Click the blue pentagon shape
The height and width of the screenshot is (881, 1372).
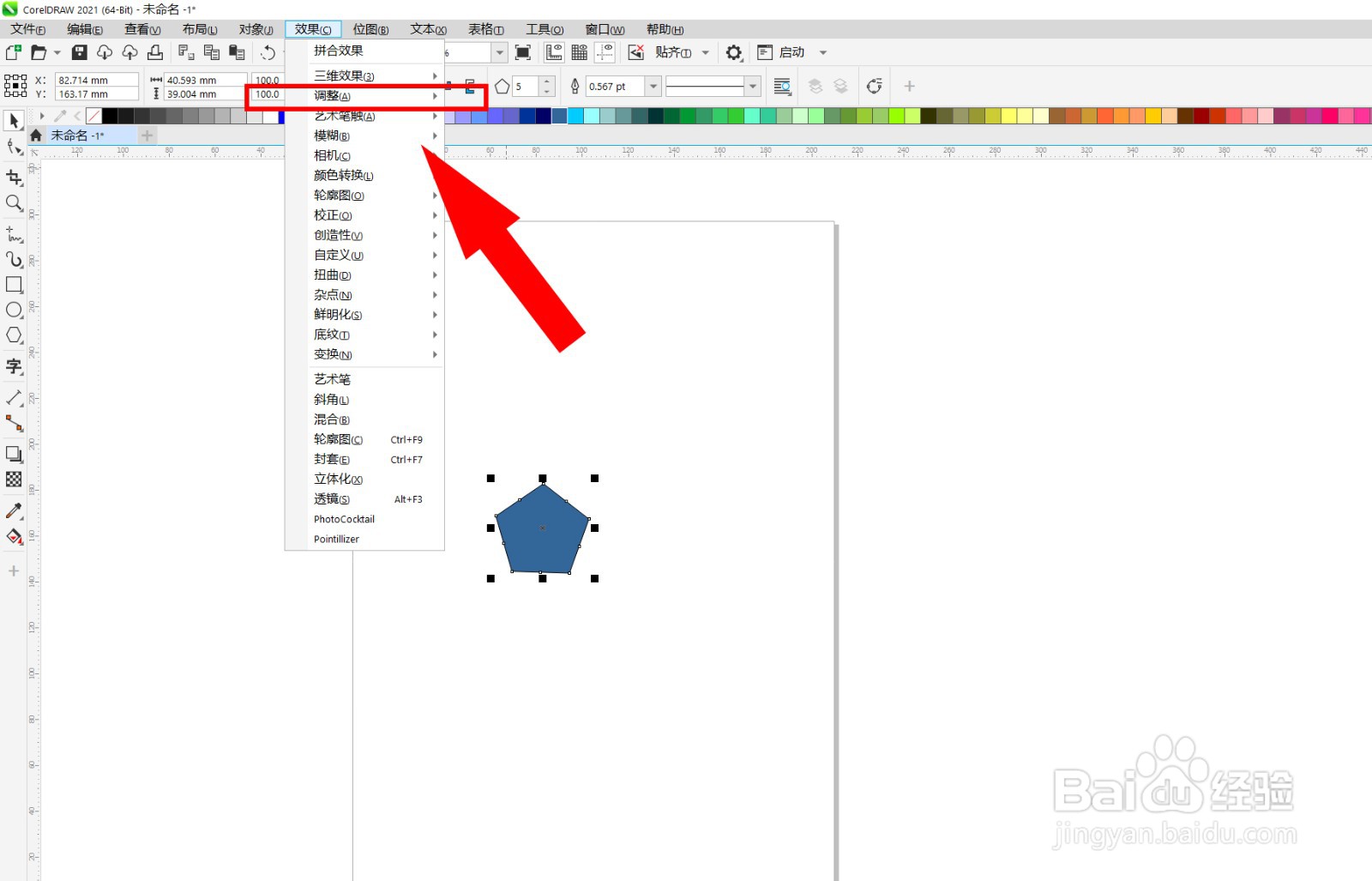[x=542, y=528]
